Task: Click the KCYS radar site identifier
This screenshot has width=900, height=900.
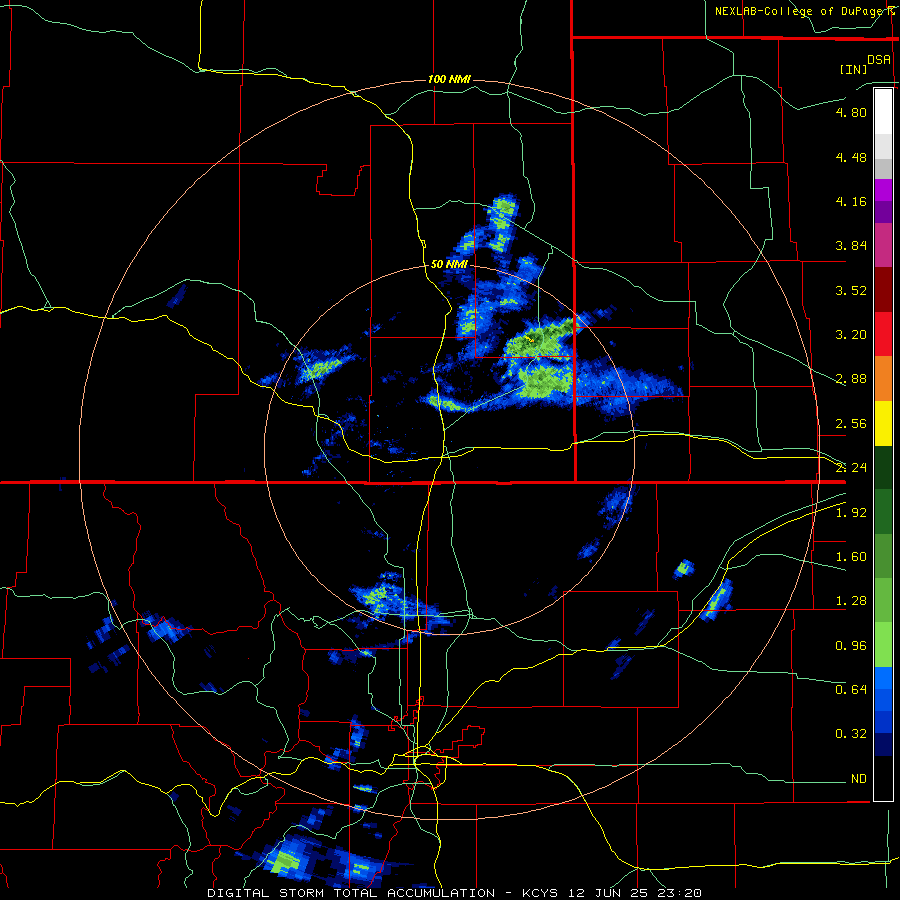Action: [x=541, y=893]
